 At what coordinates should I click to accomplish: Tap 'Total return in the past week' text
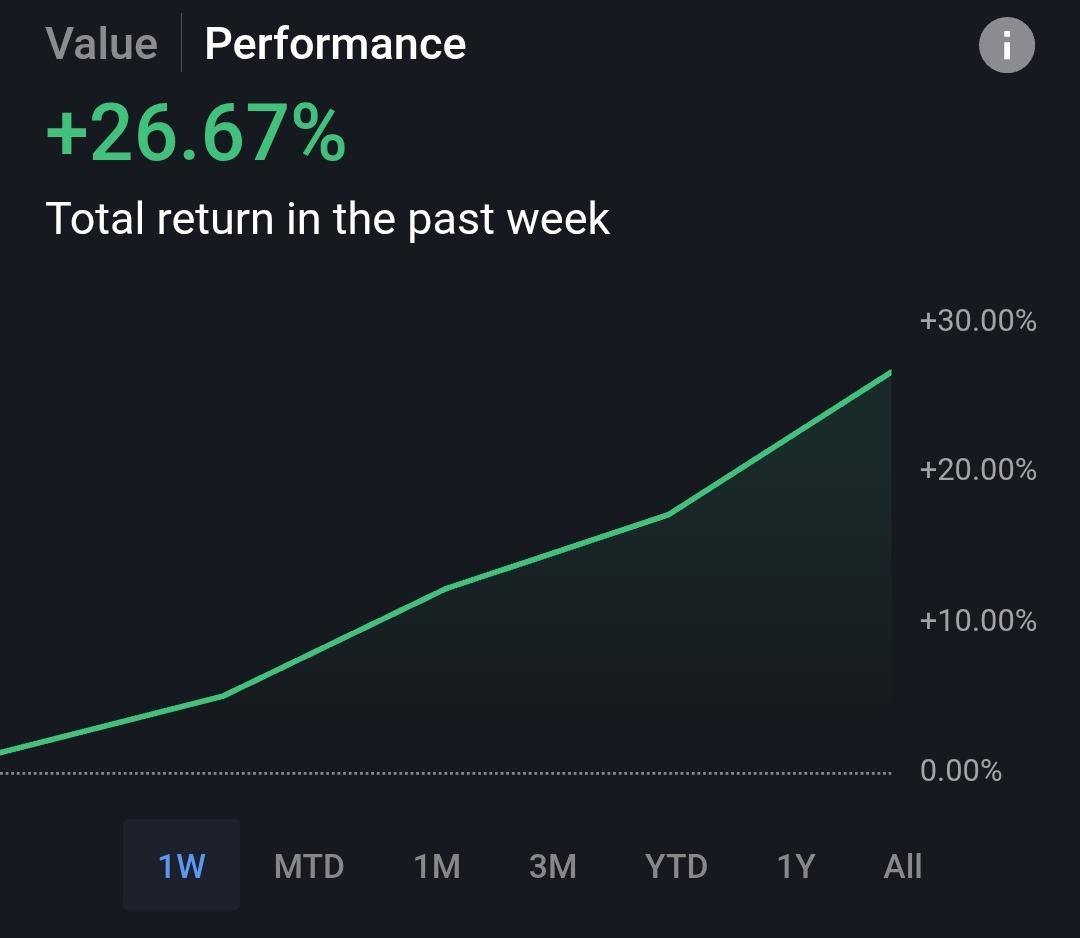point(328,219)
